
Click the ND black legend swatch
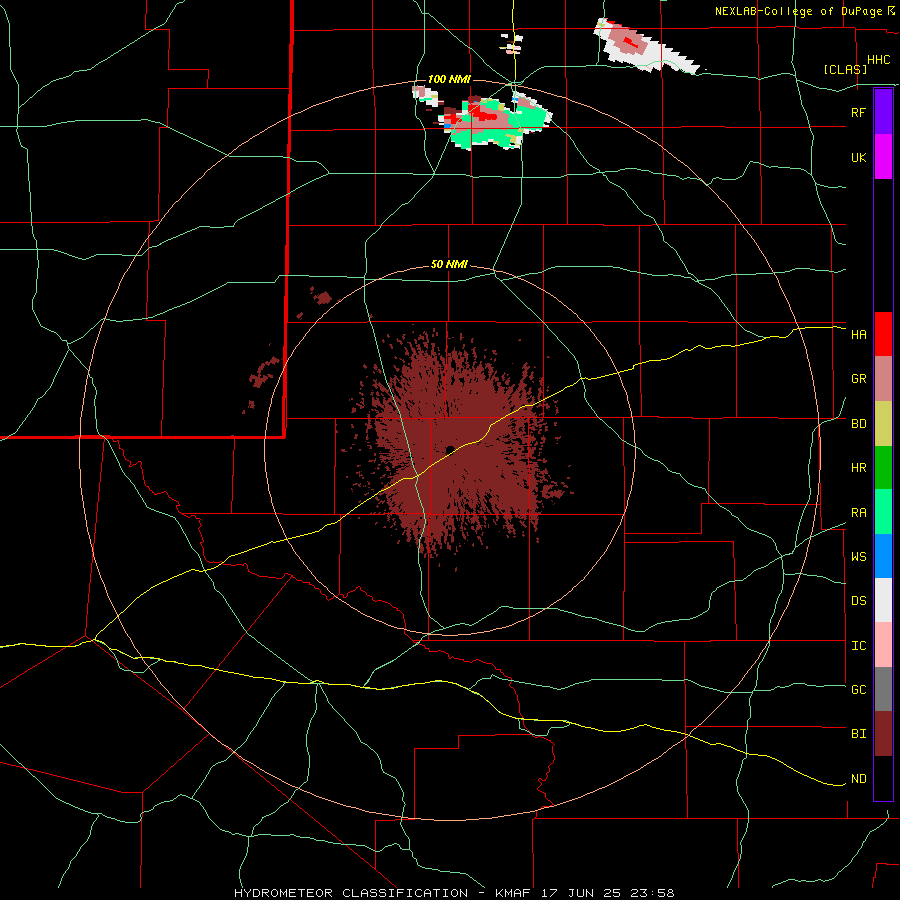coord(883,778)
